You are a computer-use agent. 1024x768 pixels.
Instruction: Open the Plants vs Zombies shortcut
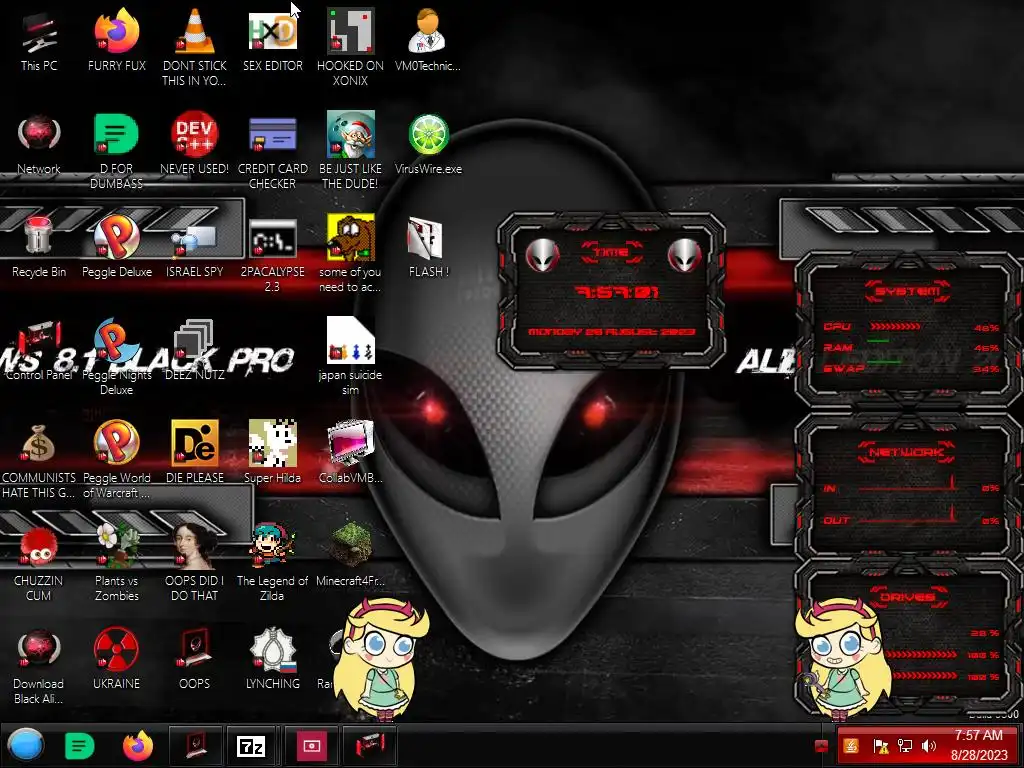point(116,546)
